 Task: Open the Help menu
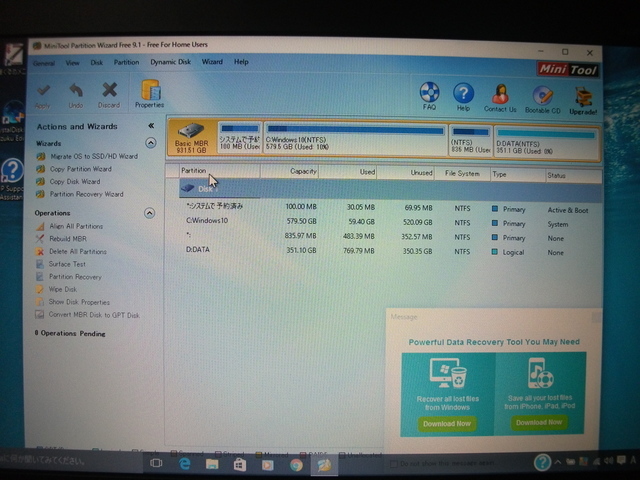[x=241, y=62]
